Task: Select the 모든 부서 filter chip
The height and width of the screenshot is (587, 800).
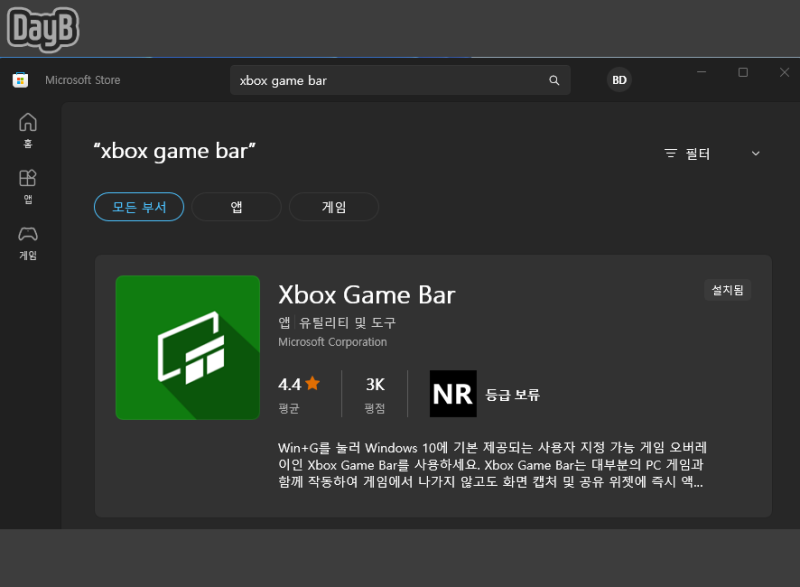Action: (x=138, y=206)
